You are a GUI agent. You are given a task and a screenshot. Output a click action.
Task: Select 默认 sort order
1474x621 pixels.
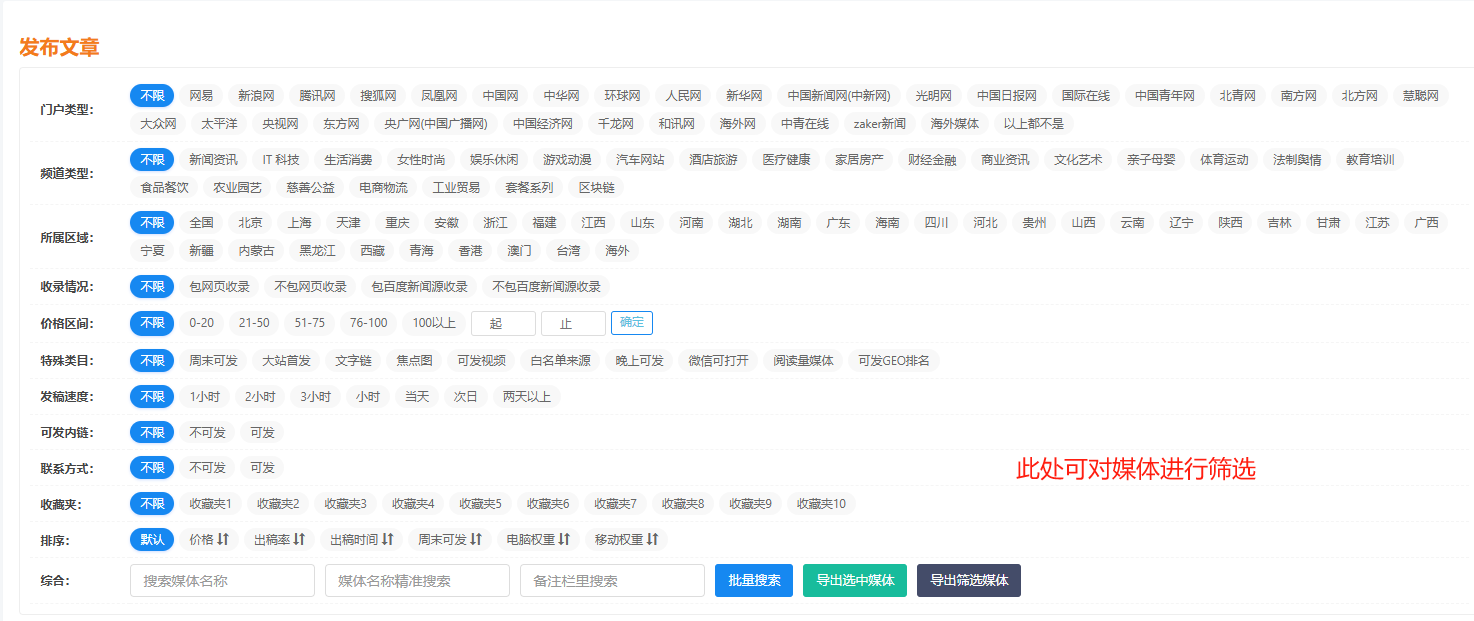(152, 540)
